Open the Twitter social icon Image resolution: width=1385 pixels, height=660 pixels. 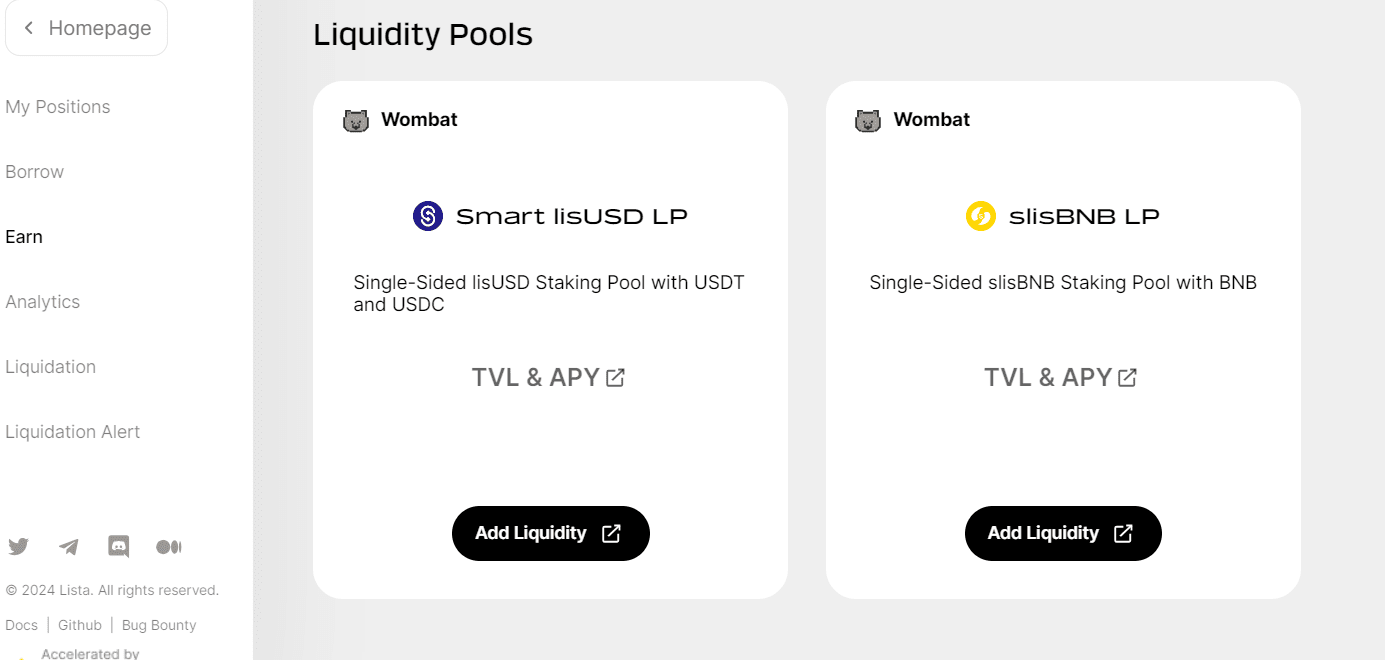tap(18, 547)
